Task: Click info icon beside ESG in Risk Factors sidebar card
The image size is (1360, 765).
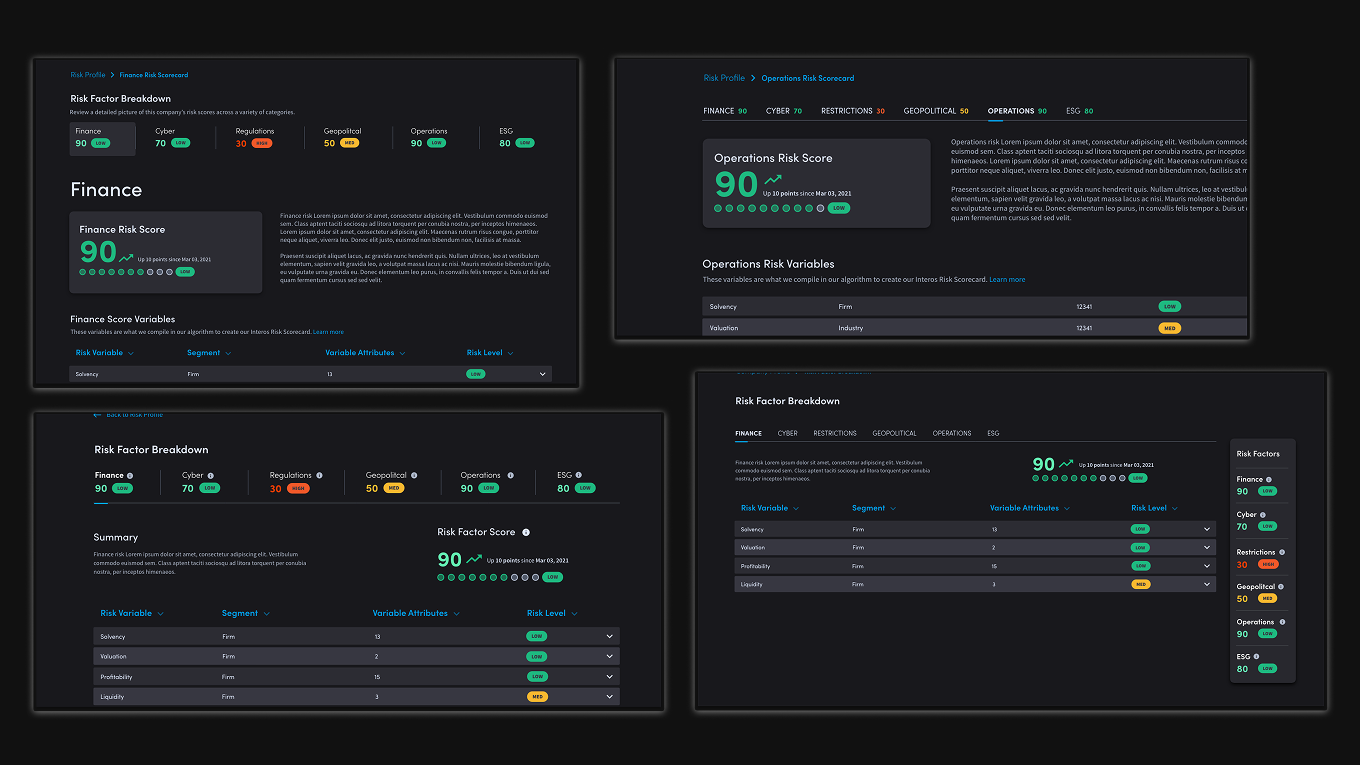Action: tap(1255, 656)
